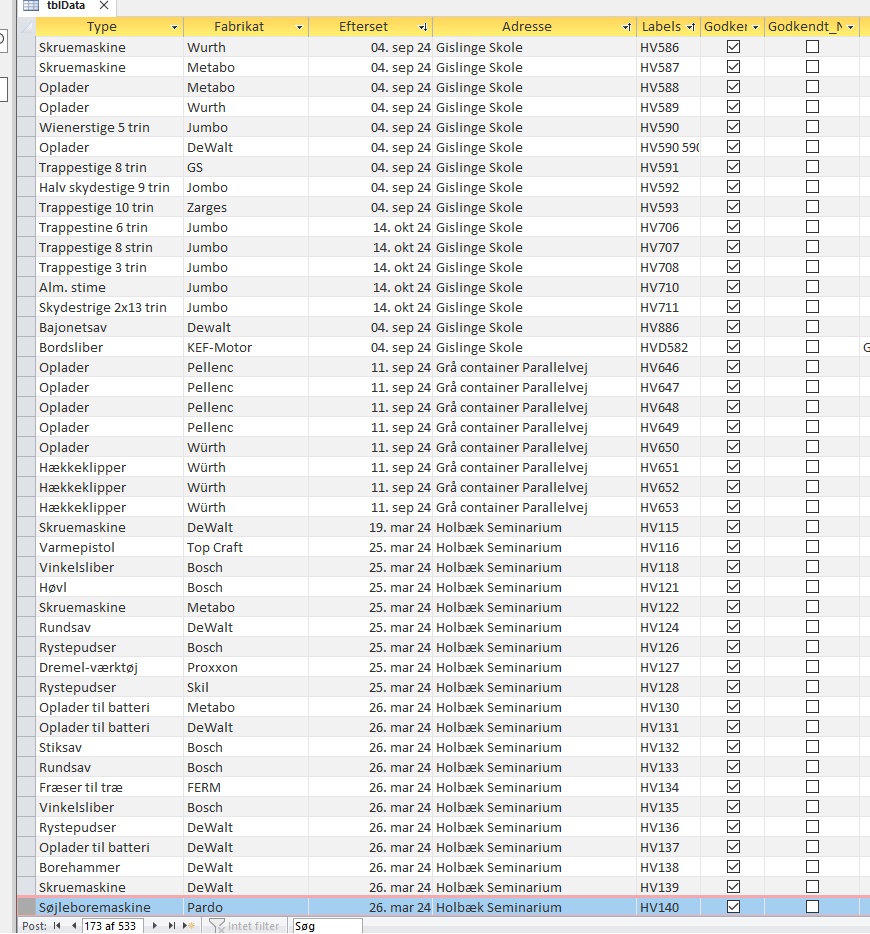This screenshot has width=870, height=934.
Task: Select row selector for Søjleboremaskine record
Action: pos(26,907)
